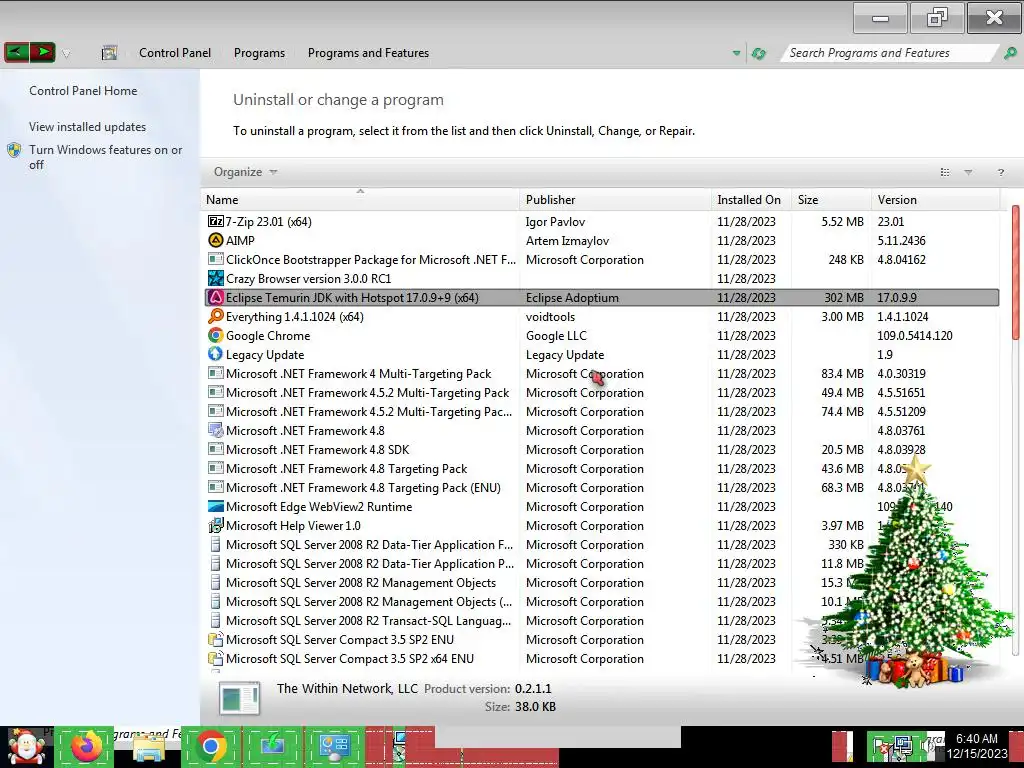Screen dimensions: 1024x768
Task: Open the Control Panel taskbar button
Action: 334,746
